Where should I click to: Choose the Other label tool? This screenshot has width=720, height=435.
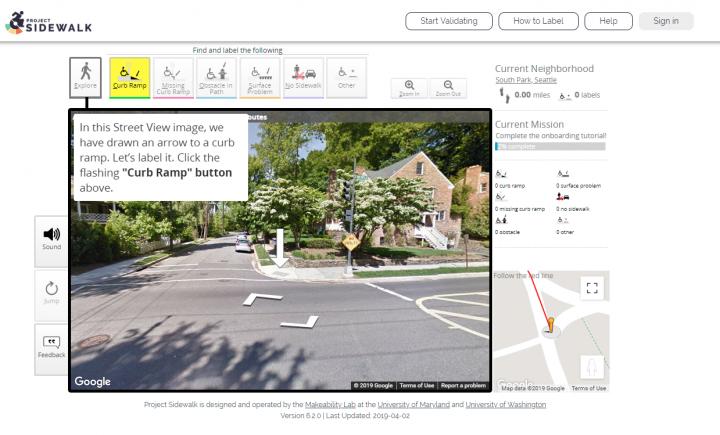point(346,76)
